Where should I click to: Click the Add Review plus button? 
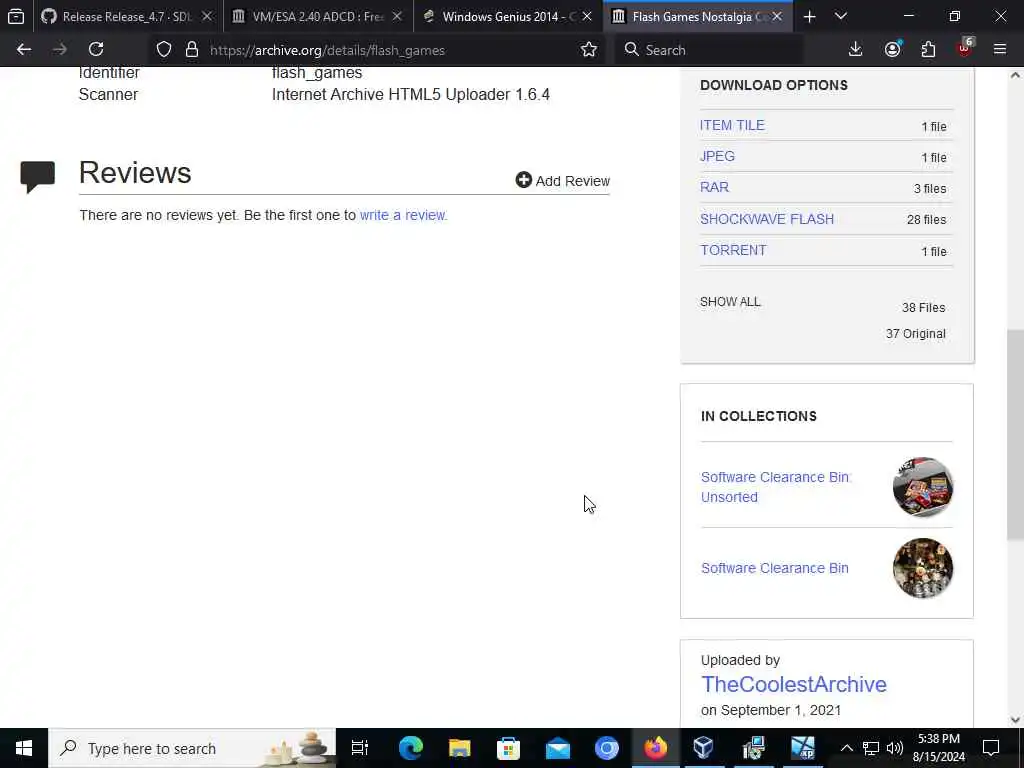562,181
